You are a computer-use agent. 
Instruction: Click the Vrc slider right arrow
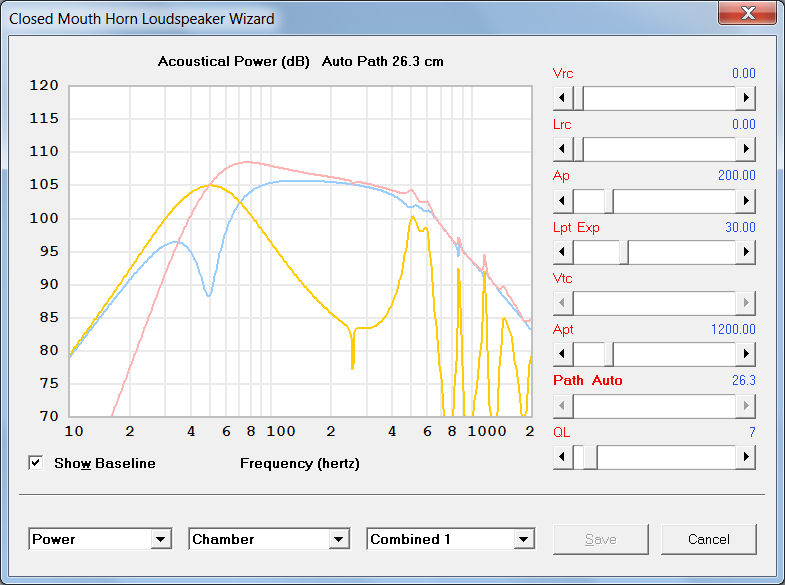click(745, 98)
